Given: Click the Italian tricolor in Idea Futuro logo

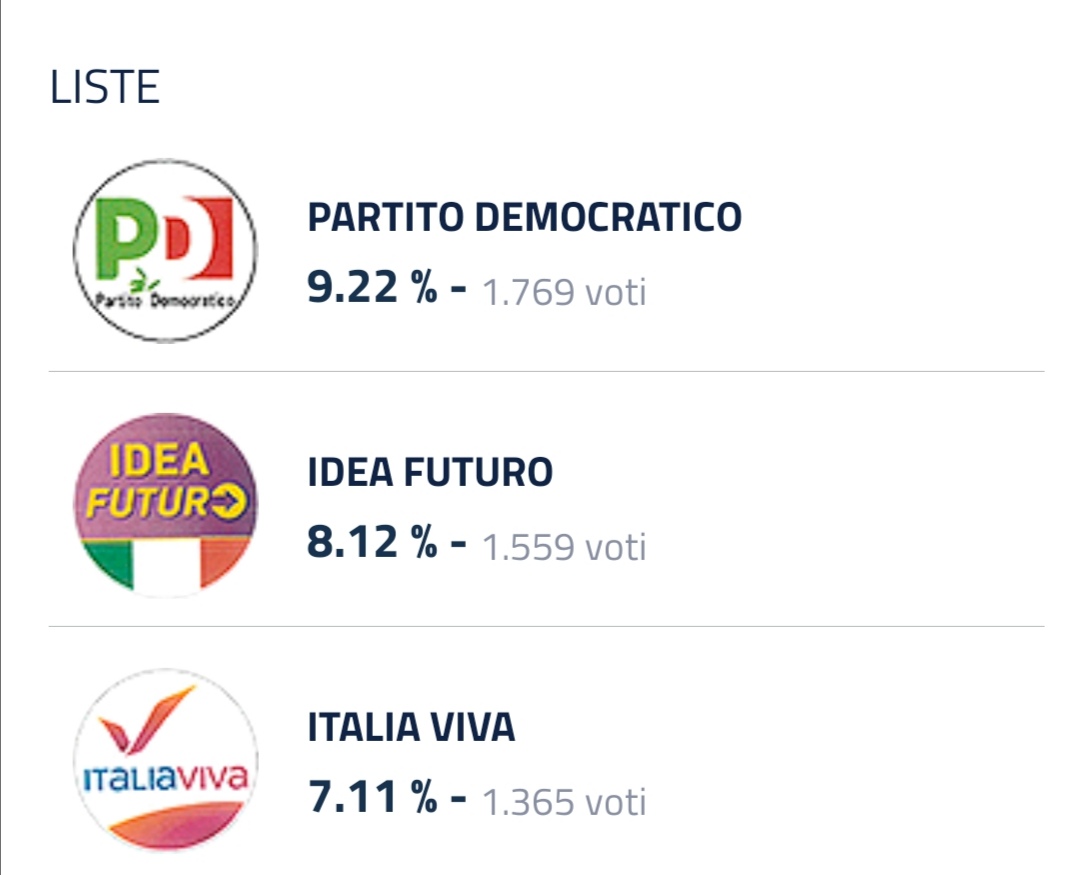Looking at the screenshot, I should click(165, 565).
